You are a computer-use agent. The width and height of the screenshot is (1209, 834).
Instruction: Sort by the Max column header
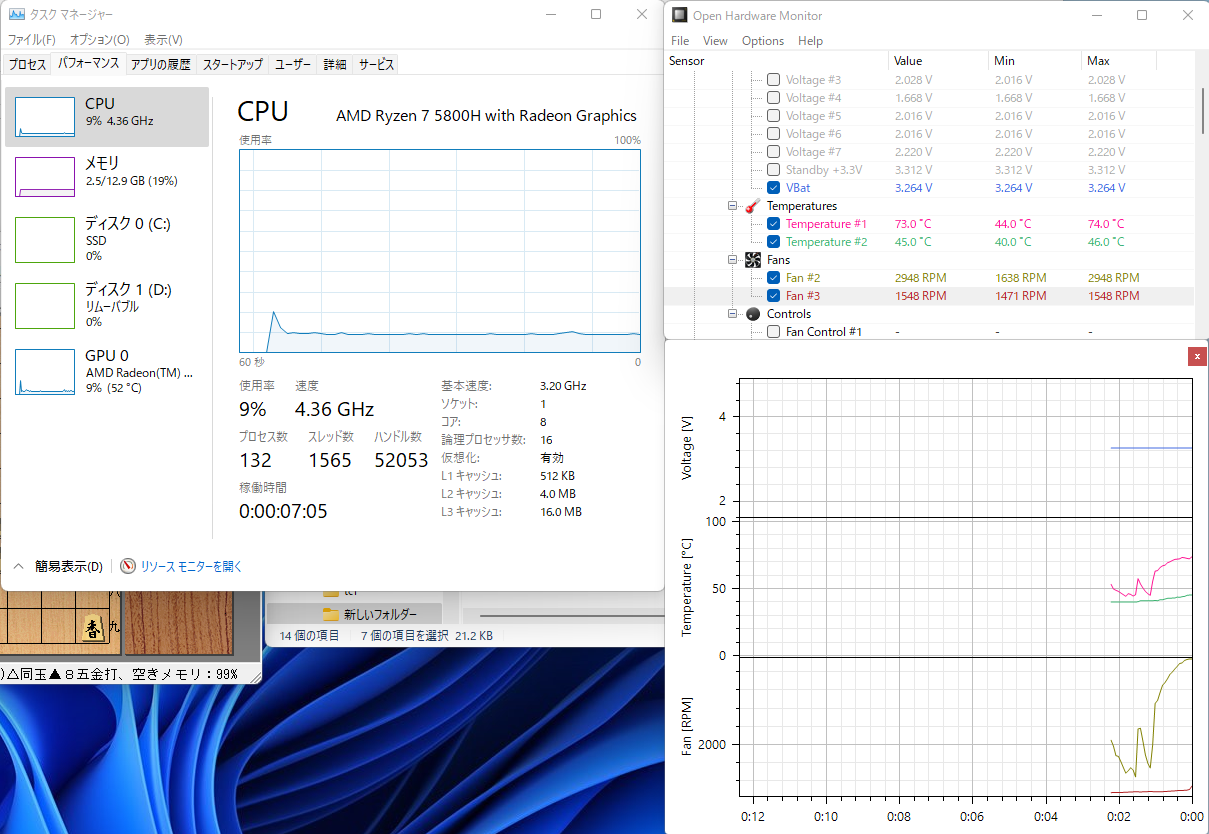pyautogui.click(x=1119, y=61)
